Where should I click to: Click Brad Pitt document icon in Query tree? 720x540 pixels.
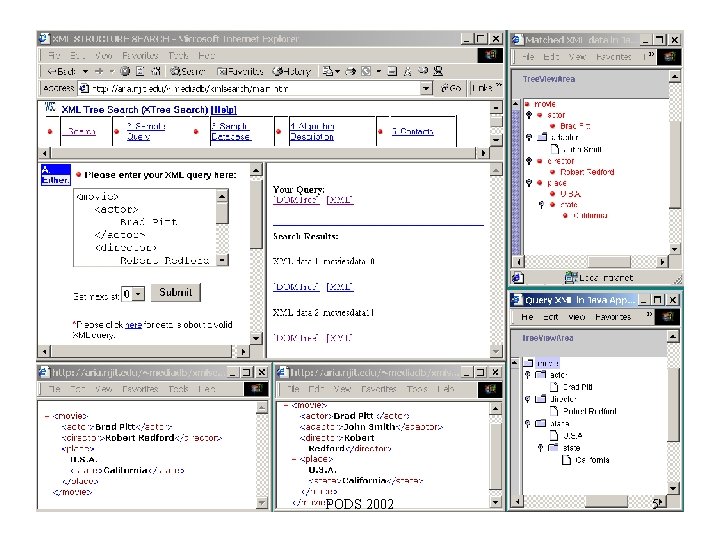click(x=555, y=387)
